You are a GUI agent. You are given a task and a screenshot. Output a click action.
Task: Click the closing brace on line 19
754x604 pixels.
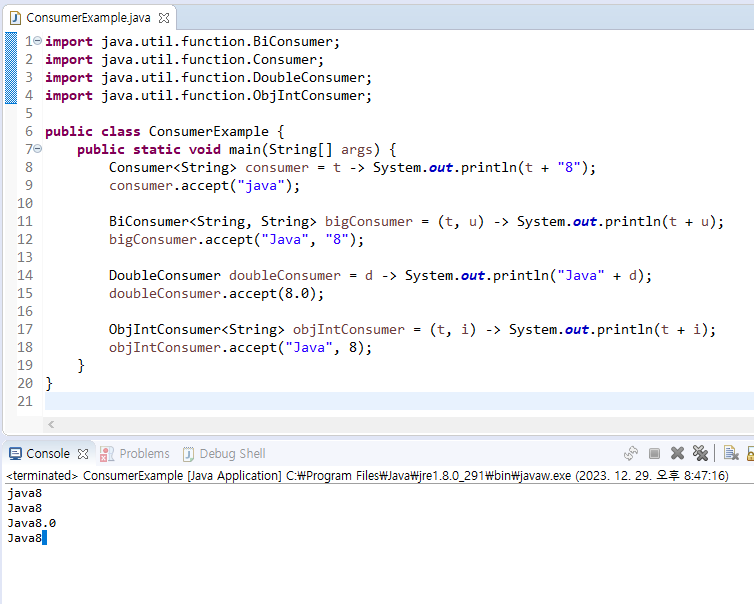click(81, 365)
